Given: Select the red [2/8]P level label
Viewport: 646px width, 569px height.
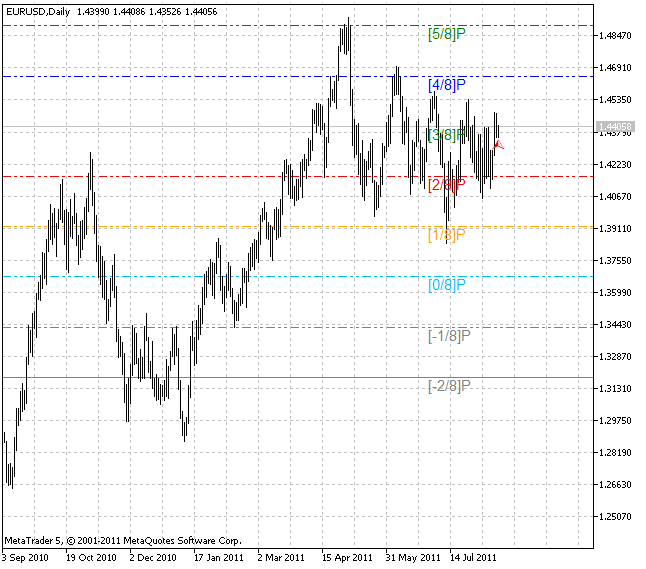Looking at the screenshot, I should (x=447, y=185).
